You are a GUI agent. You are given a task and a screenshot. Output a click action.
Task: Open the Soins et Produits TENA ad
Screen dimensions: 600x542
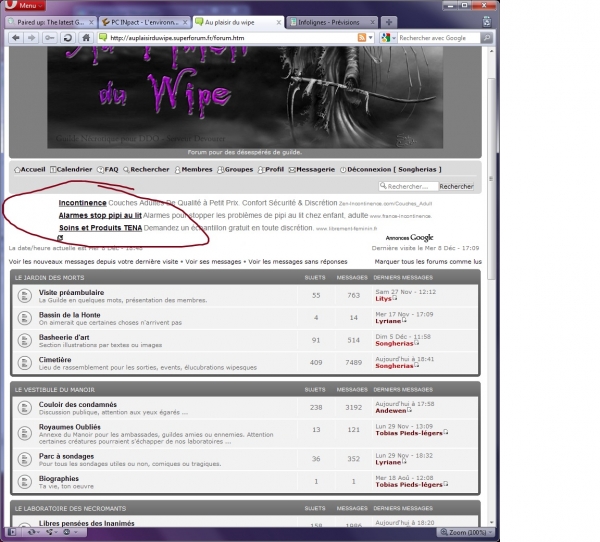100,228
